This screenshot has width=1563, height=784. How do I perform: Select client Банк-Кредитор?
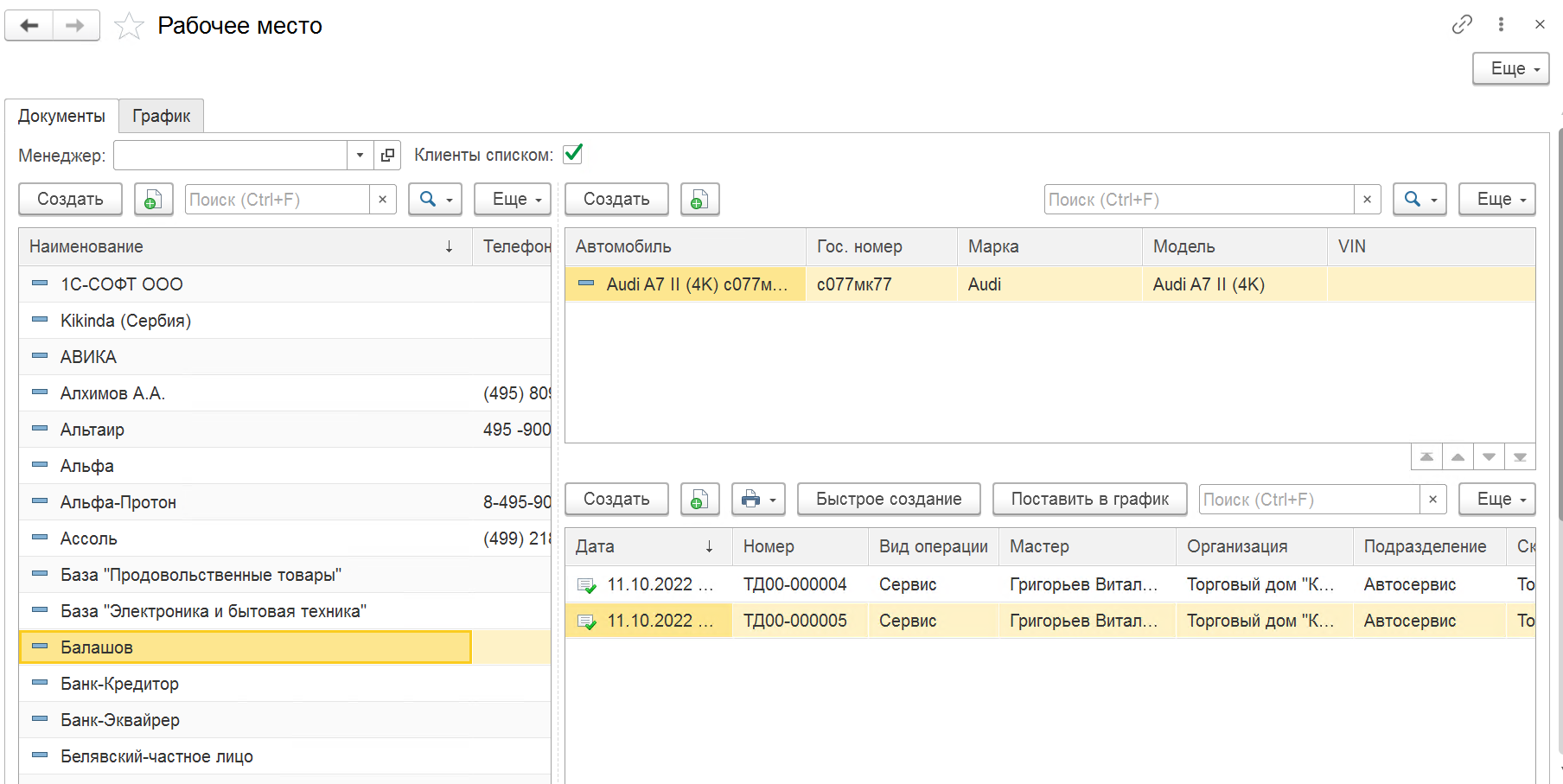coord(284,684)
